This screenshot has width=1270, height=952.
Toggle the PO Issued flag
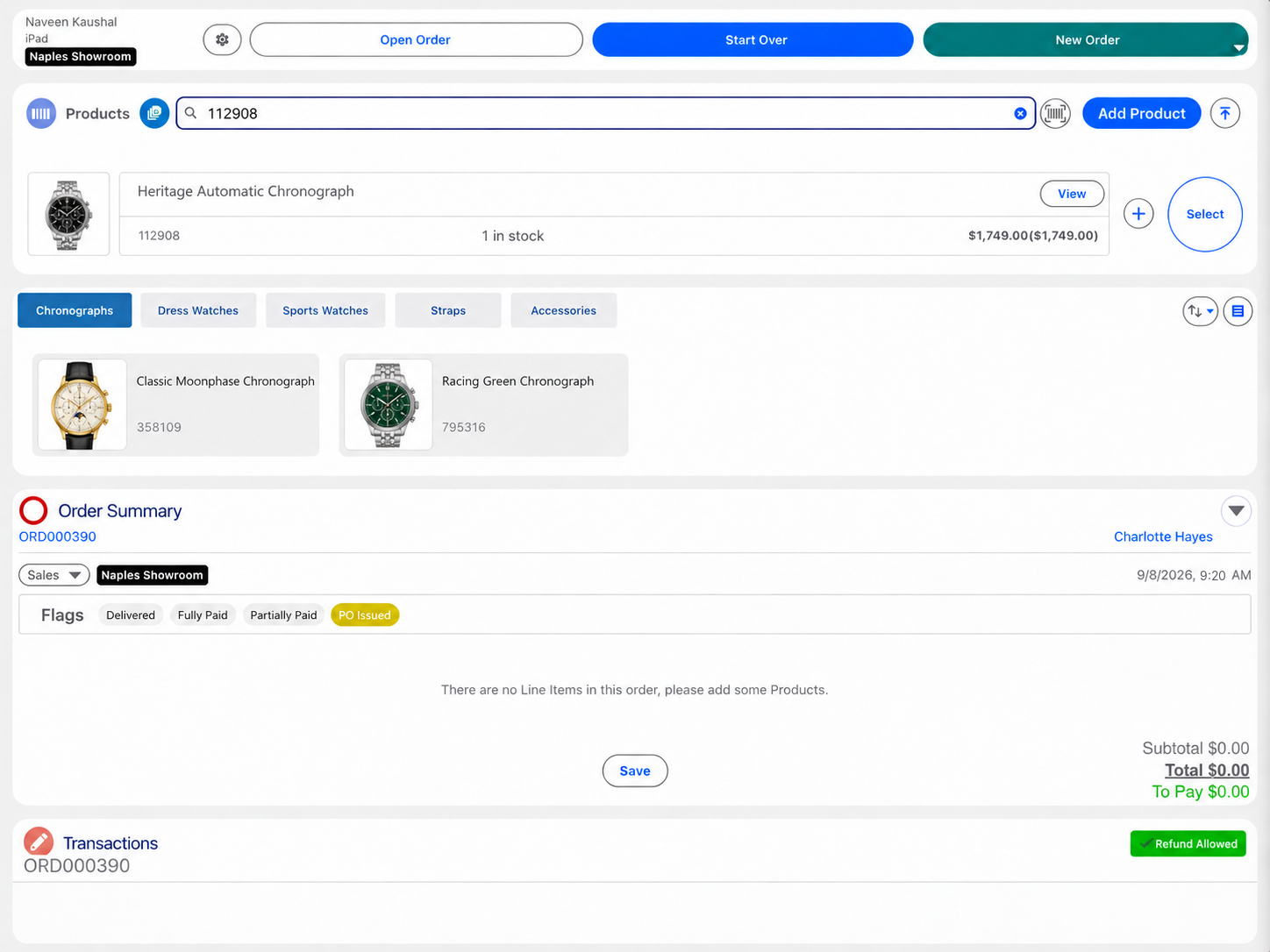tap(365, 615)
